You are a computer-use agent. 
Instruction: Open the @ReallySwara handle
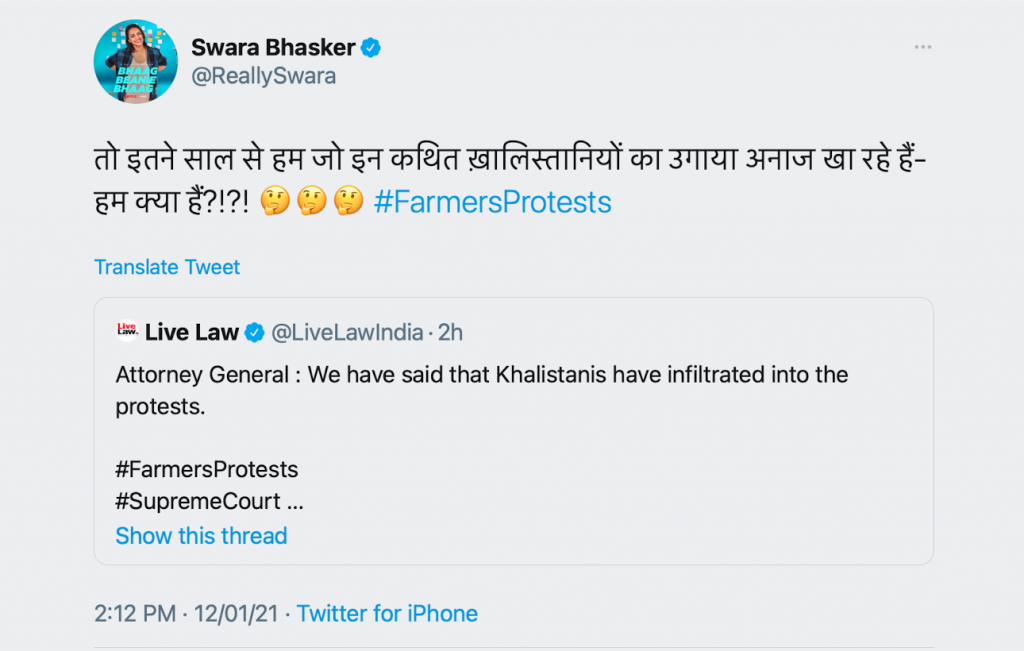(263, 76)
